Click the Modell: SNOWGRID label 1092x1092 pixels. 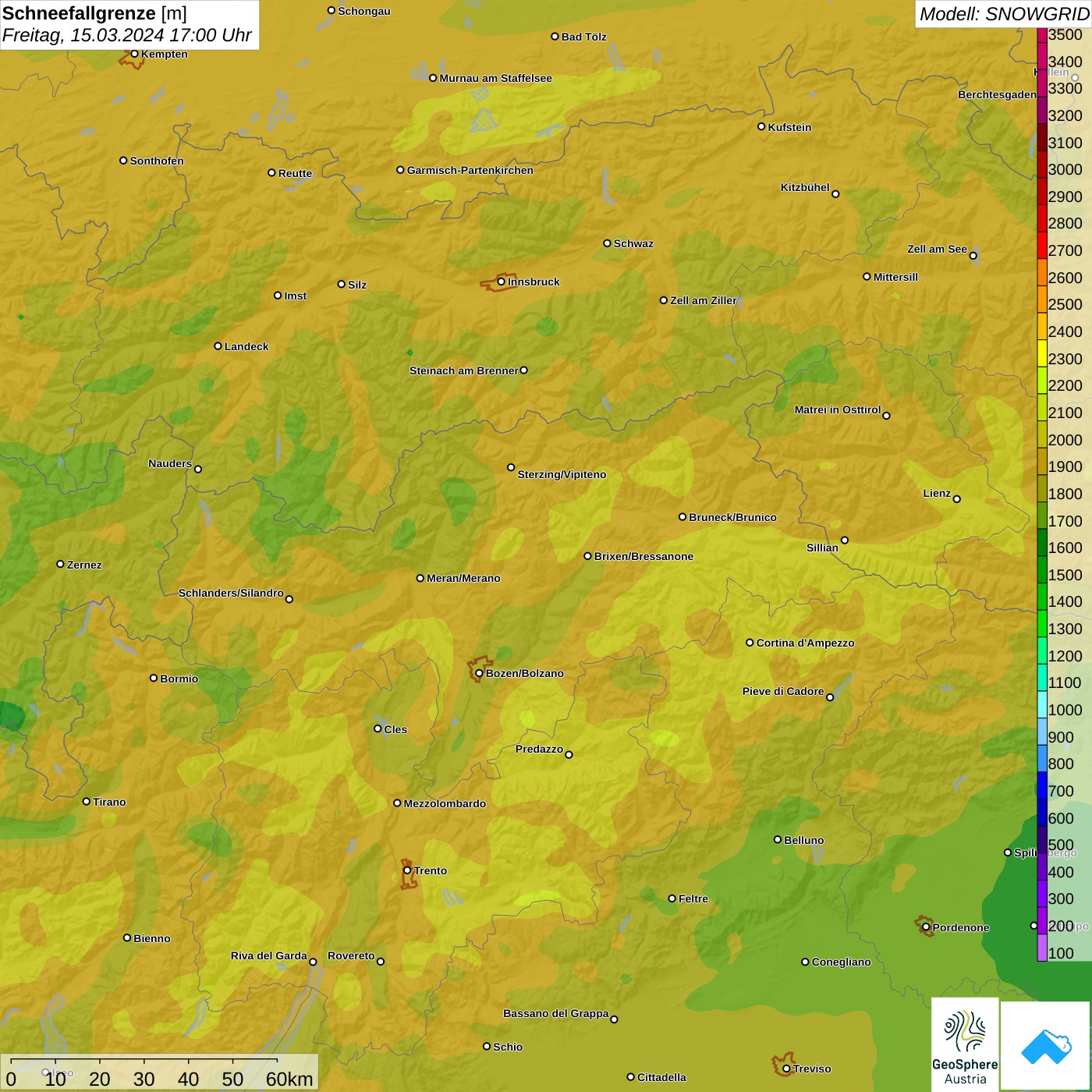coord(1004,13)
